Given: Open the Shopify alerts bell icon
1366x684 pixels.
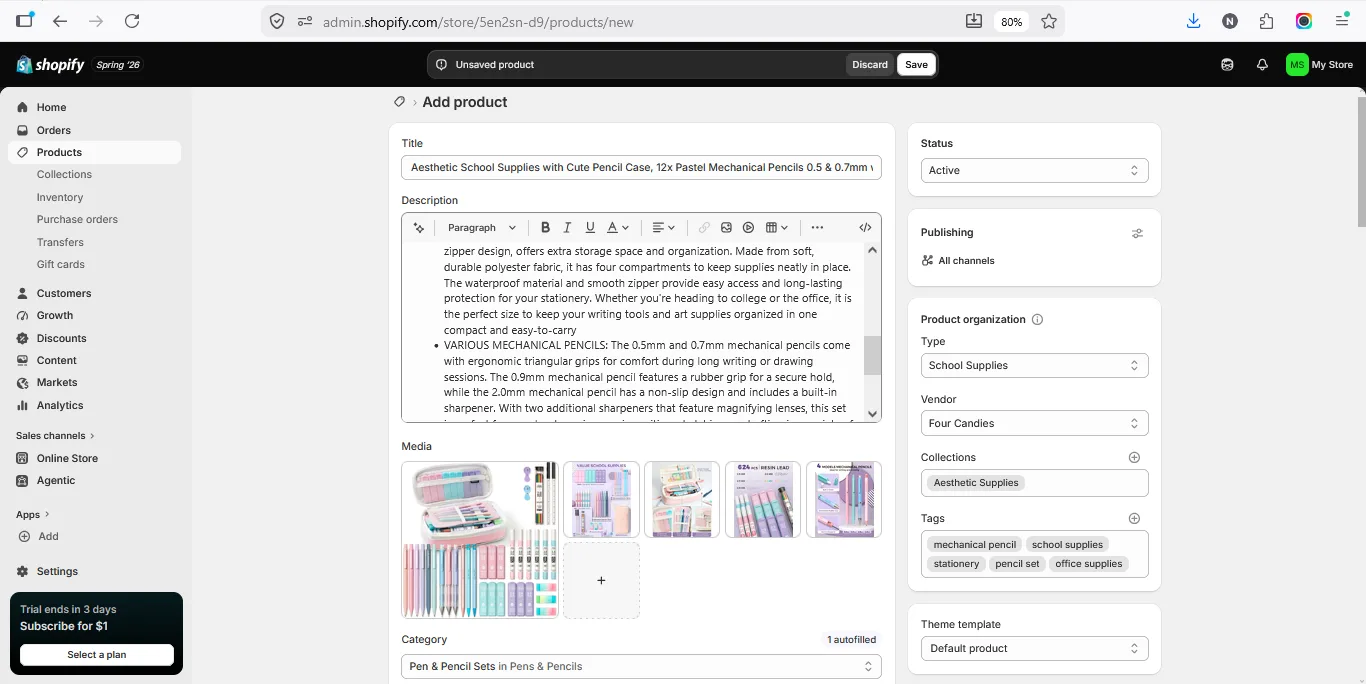Looking at the screenshot, I should pyautogui.click(x=1262, y=65).
